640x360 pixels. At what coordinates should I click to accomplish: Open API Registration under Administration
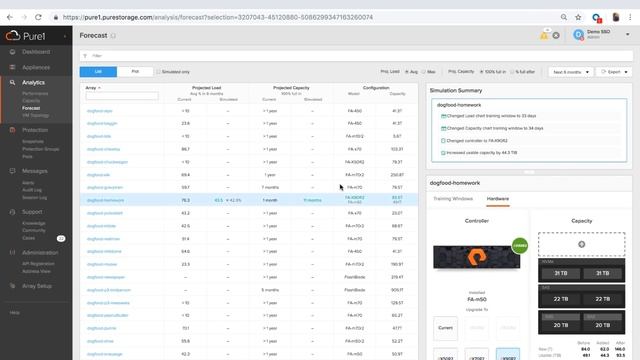click(38, 264)
